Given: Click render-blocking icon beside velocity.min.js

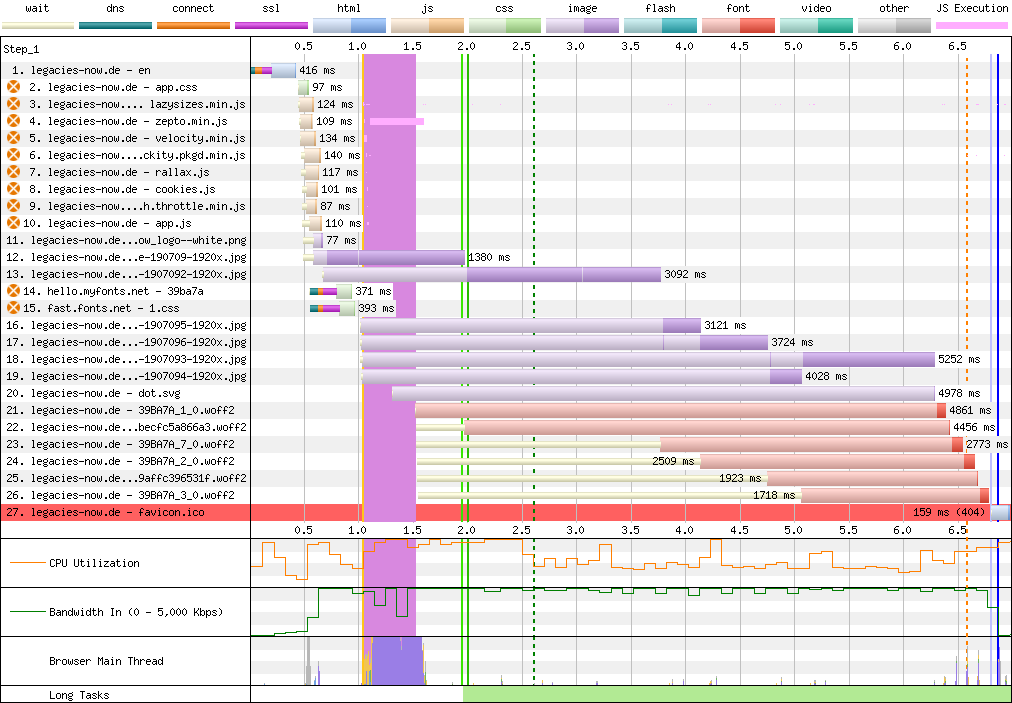Looking at the screenshot, I should (x=13, y=138).
